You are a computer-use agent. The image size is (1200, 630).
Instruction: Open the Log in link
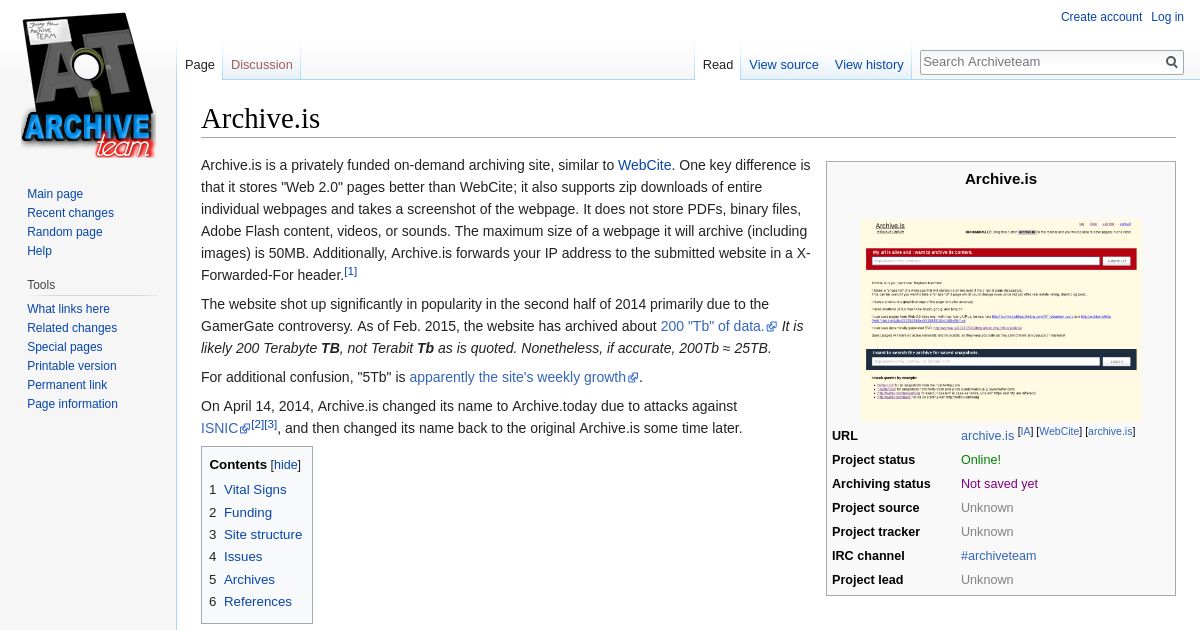1167,17
